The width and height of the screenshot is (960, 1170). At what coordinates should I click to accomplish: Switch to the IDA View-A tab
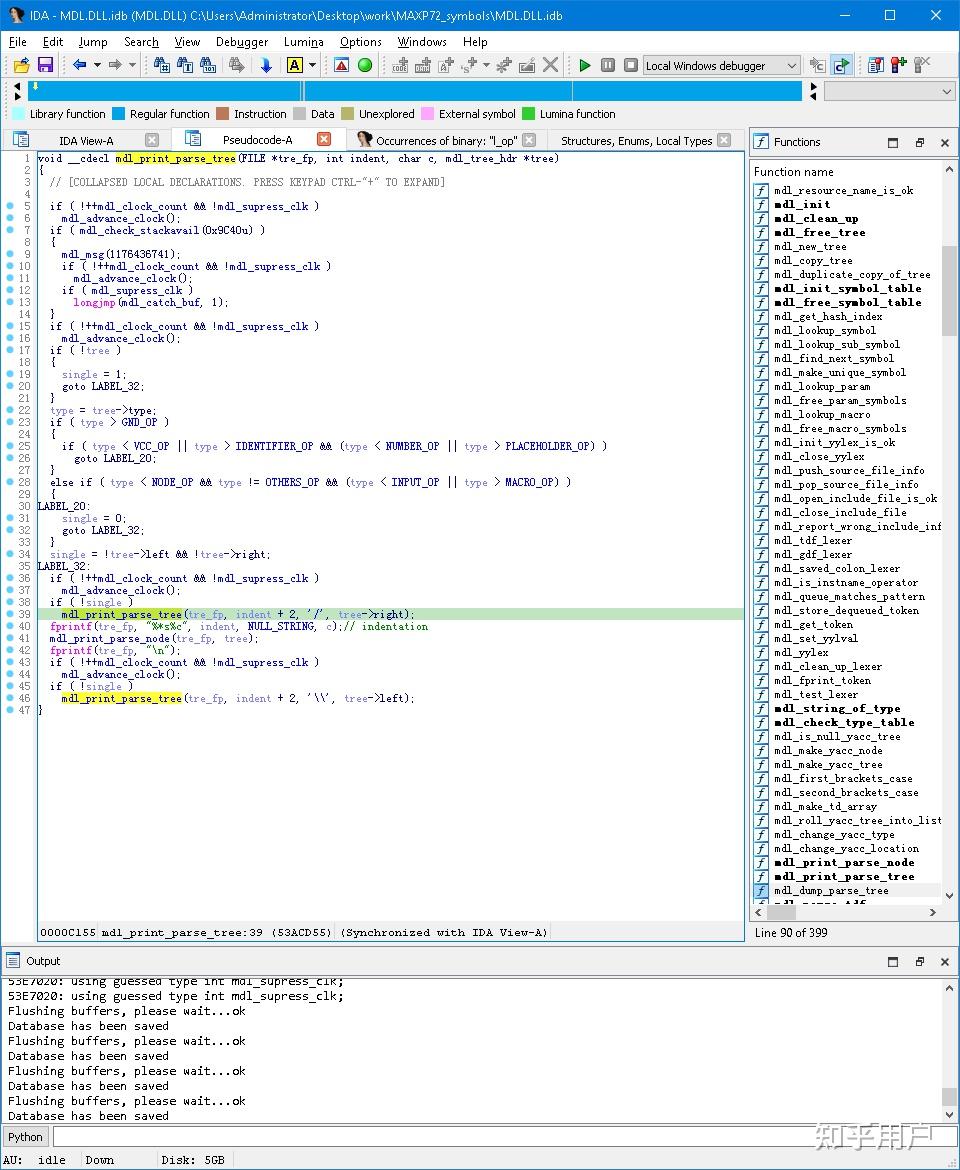pyautogui.click(x=86, y=141)
